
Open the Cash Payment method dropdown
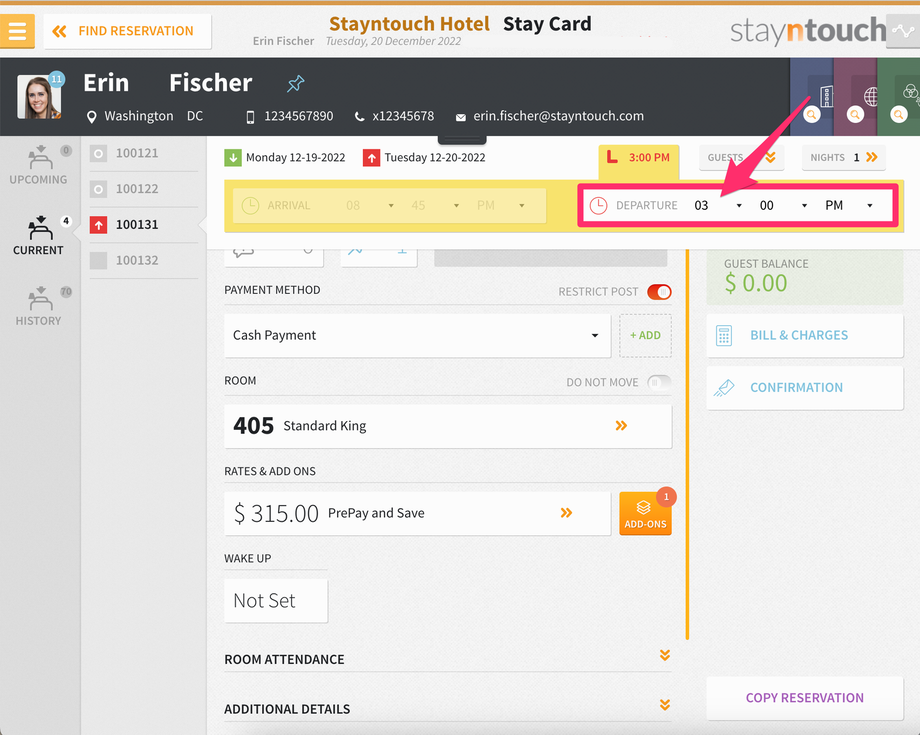[x=417, y=336]
